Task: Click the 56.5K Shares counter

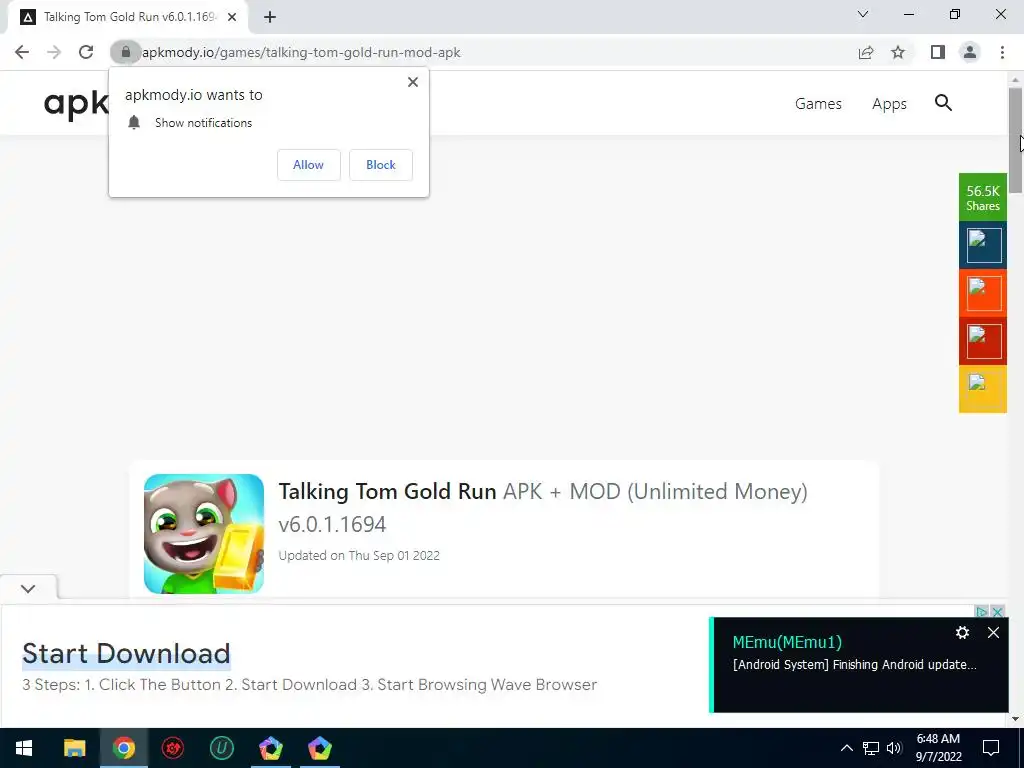Action: tap(983, 197)
